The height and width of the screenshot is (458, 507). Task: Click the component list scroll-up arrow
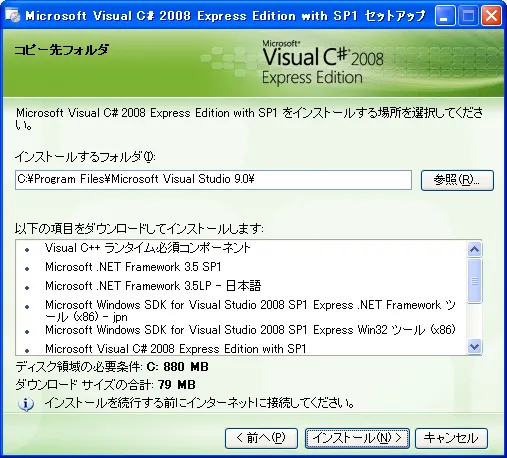click(474, 249)
